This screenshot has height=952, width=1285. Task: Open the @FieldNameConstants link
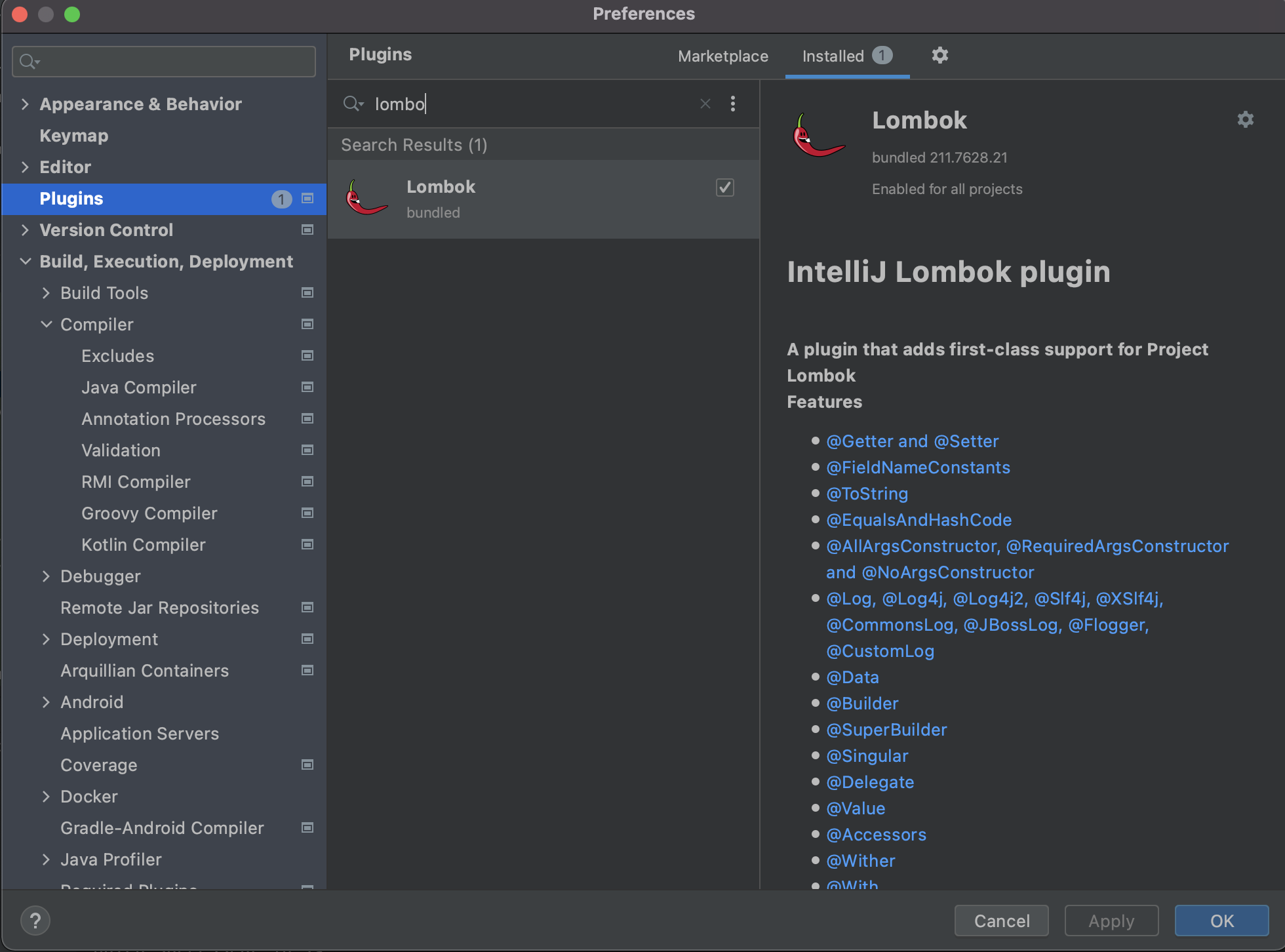click(918, 467)
